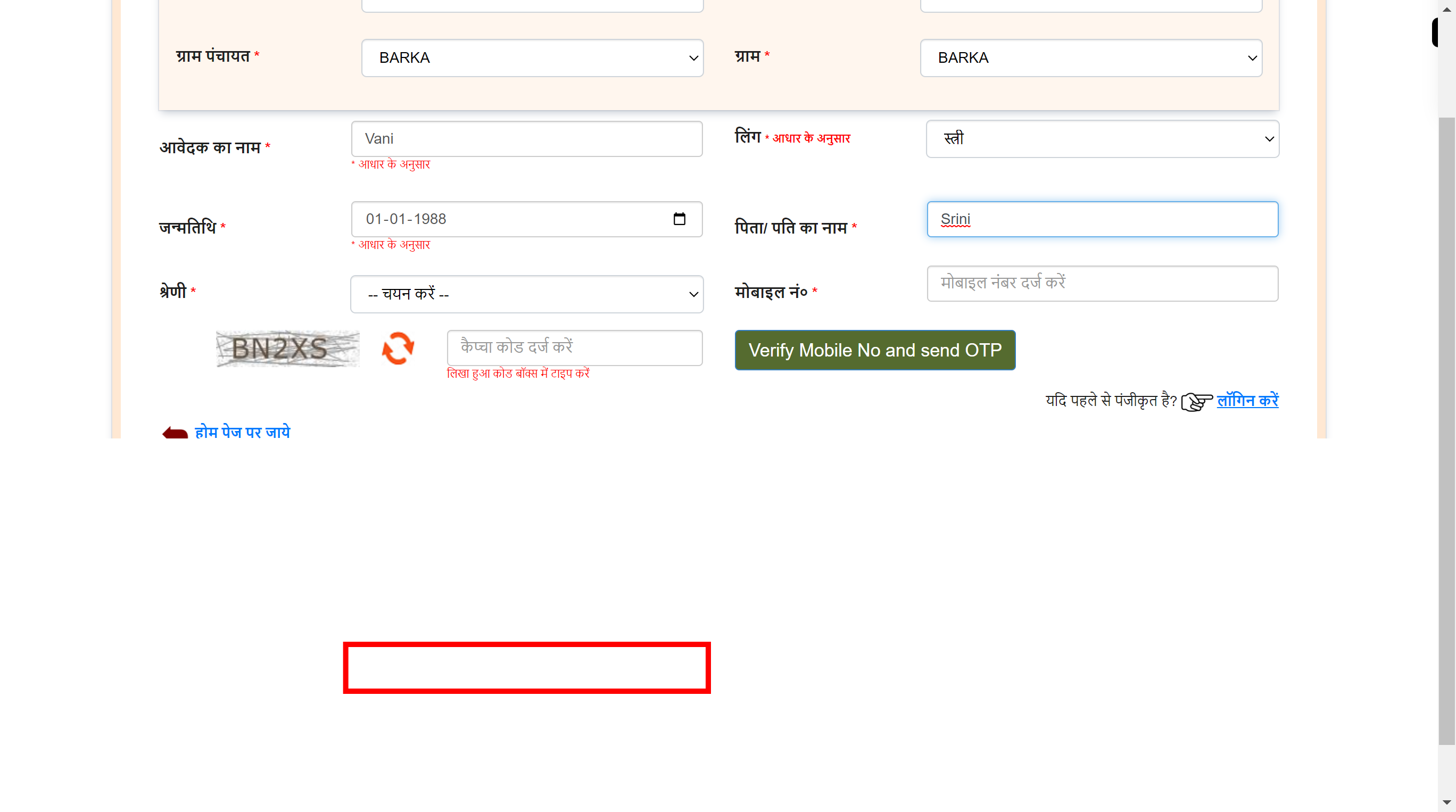The image size is (1456, 812).
Task: Click the back arrow home icon
Action: [x=175, y=433]
